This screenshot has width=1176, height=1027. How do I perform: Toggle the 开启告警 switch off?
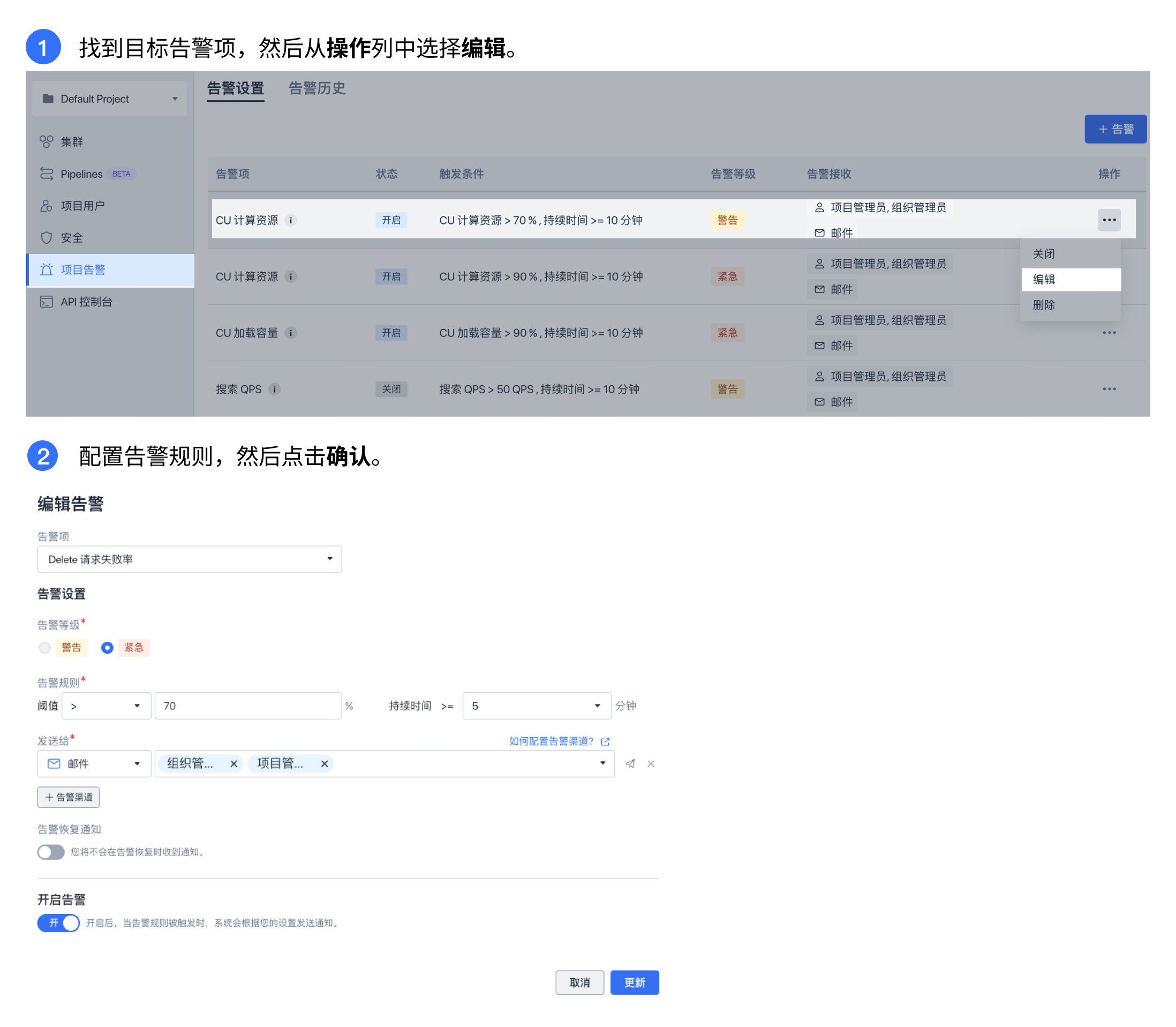click(x=58, y=923)
